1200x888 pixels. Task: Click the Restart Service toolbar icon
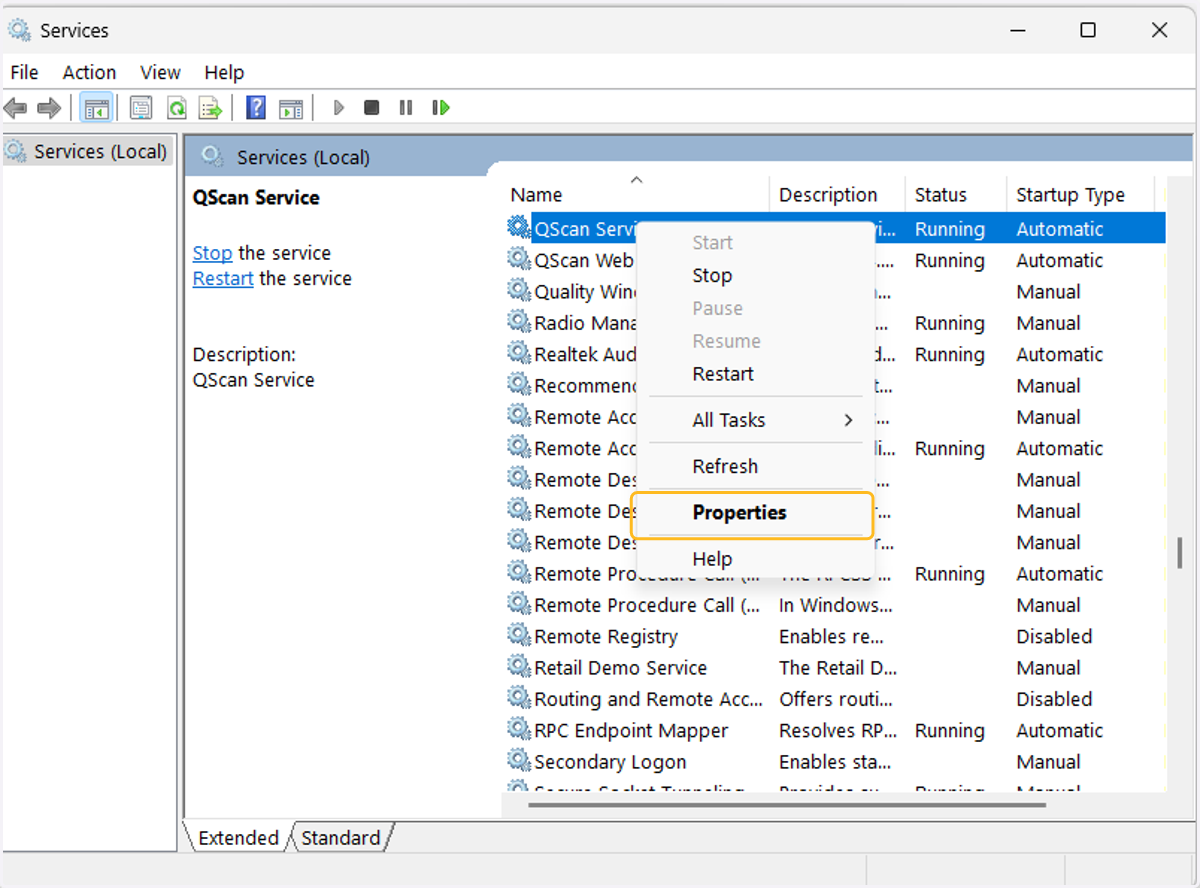(441, 107)
